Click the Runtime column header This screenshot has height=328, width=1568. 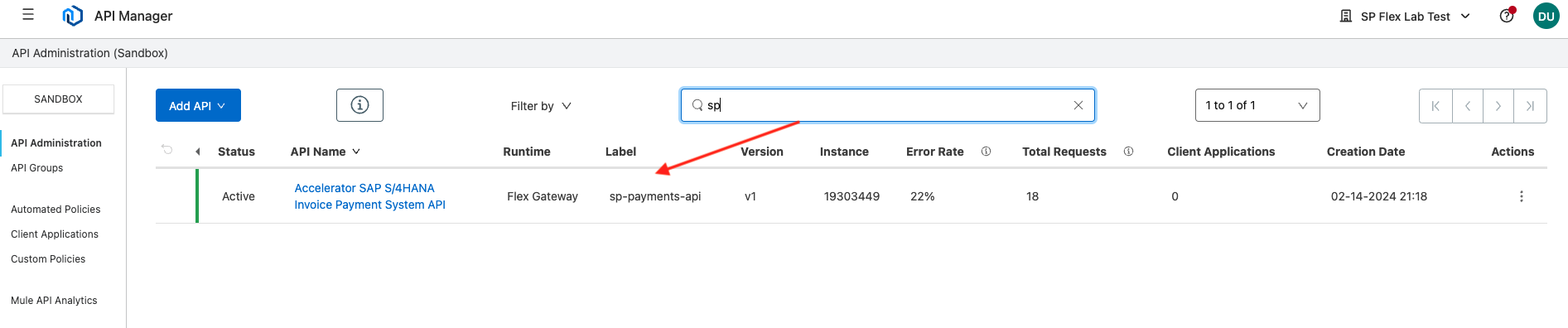[527, 152]
